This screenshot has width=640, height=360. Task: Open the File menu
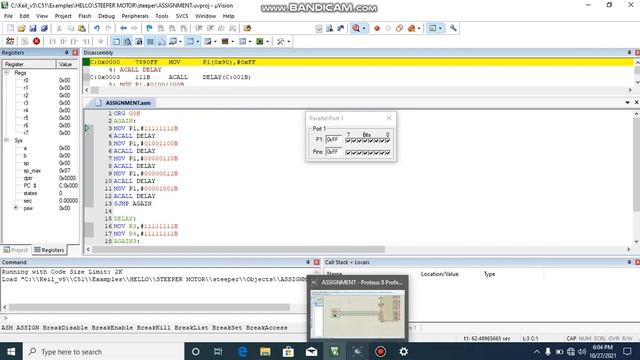coord(8,16)
